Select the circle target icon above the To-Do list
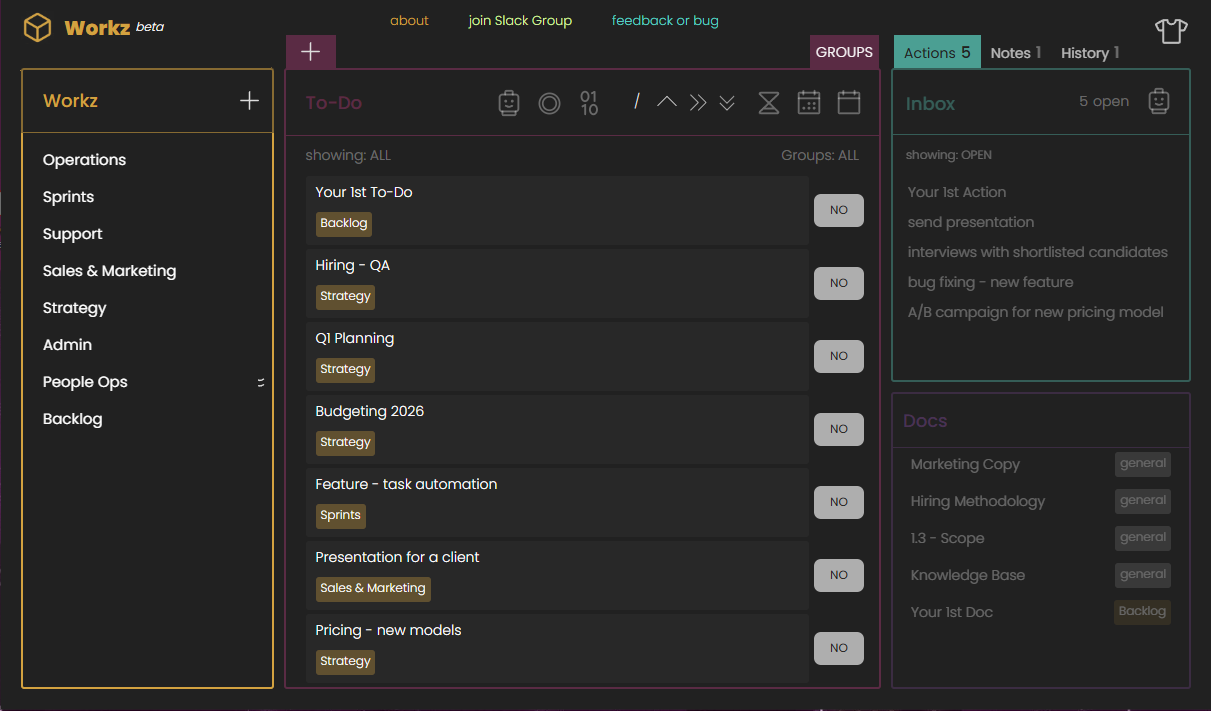The image size is (1211, 711). [x=549, y=102]
